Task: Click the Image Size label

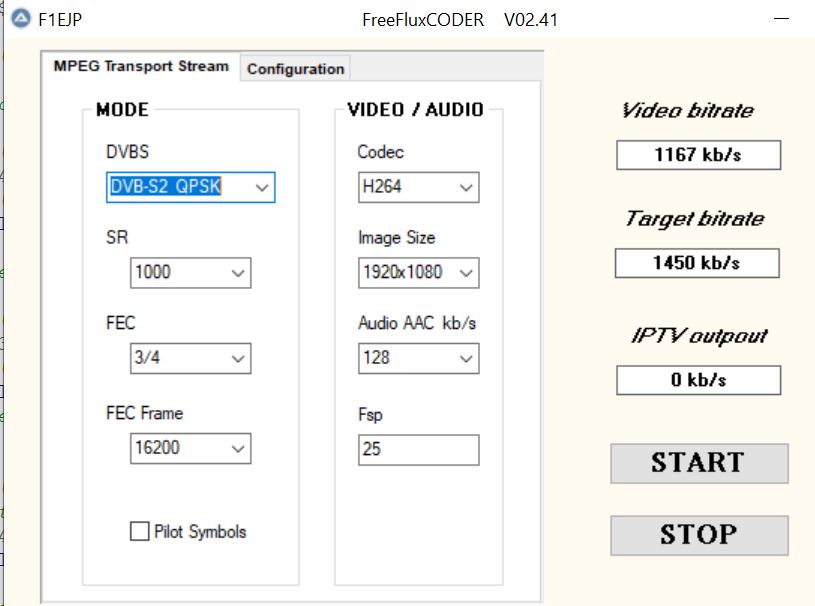Action: pyautogui.click(x=397, y=238)
